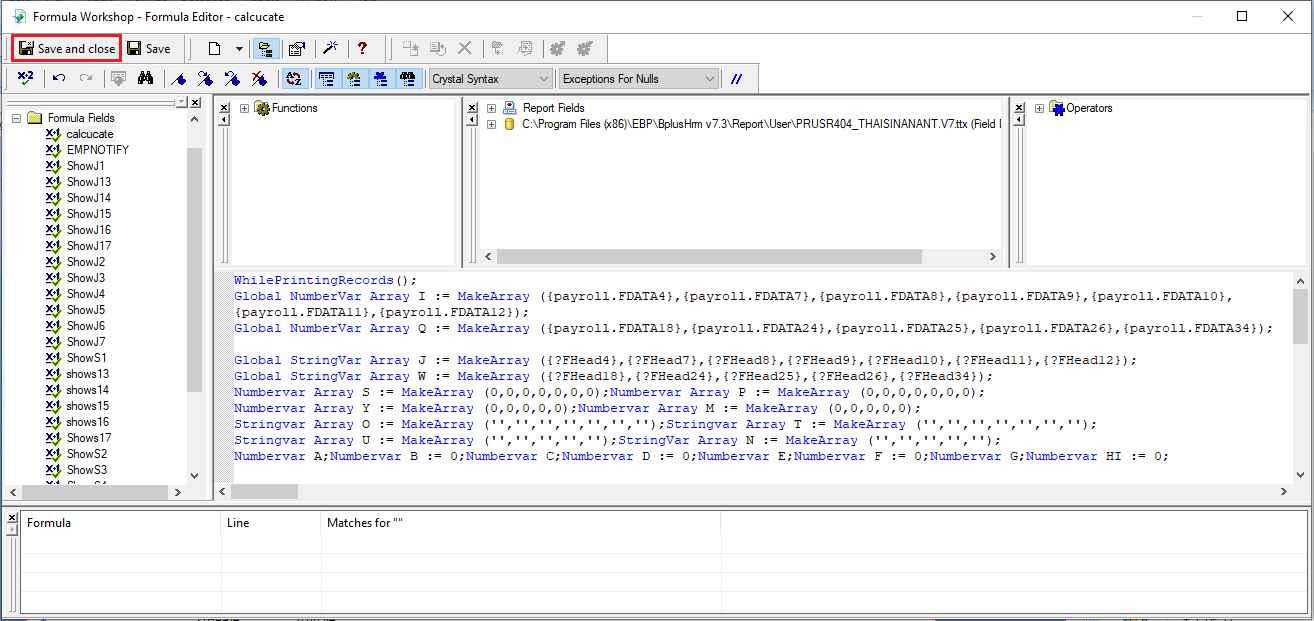The image size is (1314, 621).
Task: Toggle the sort trees alphabetically button
Action: coord(294,78)
